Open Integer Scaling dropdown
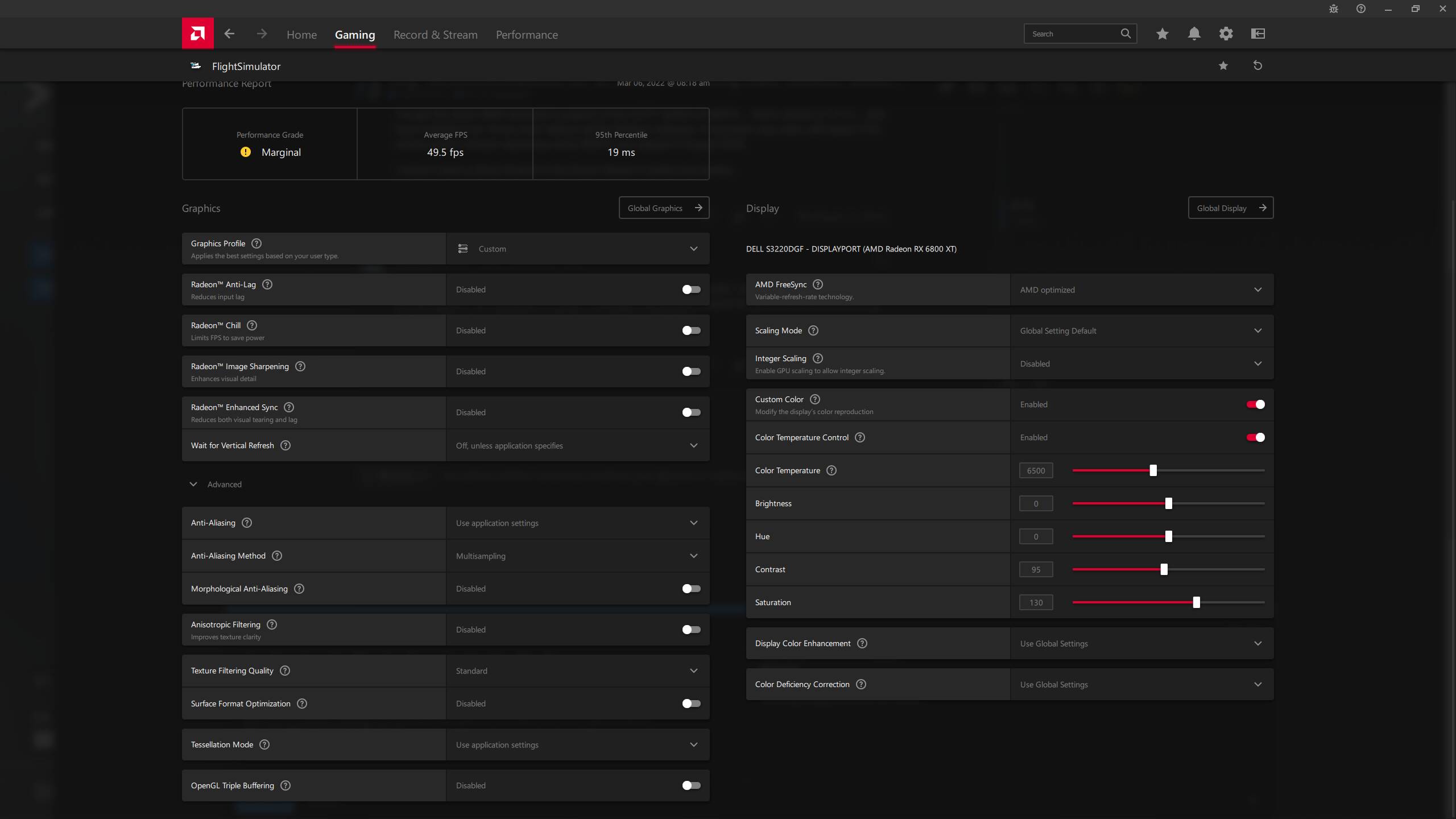1456x819 pixels. click(x=1142, y=363)
